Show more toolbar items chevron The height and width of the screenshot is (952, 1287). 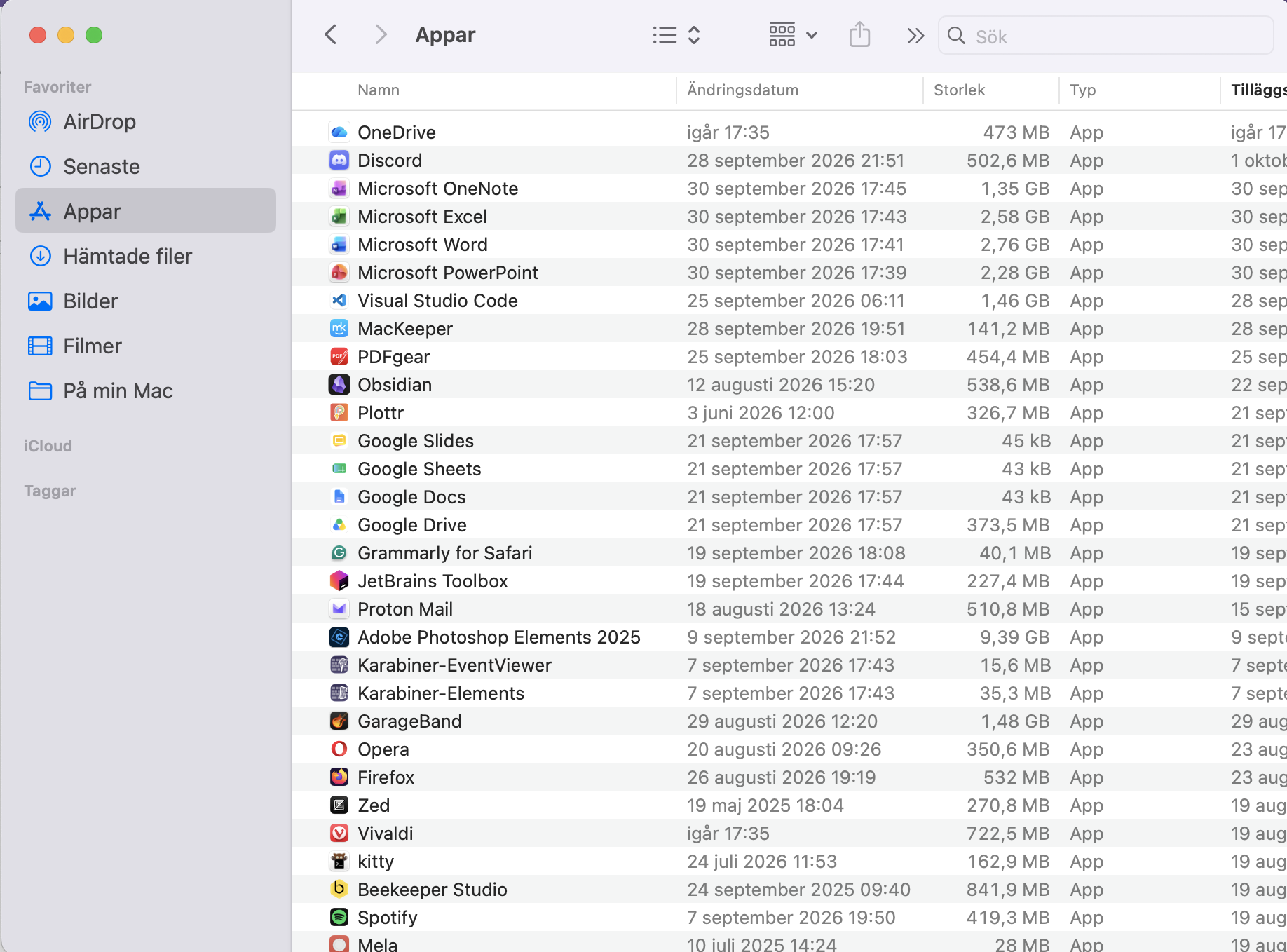[x=915, y=36]
